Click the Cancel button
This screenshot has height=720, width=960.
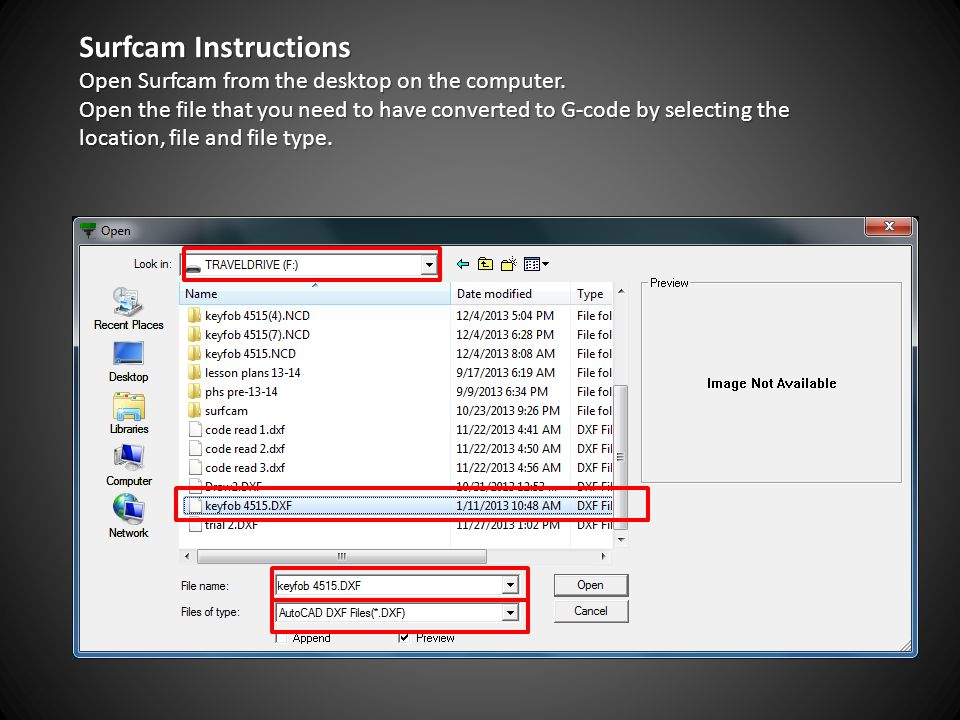(591, 611)
